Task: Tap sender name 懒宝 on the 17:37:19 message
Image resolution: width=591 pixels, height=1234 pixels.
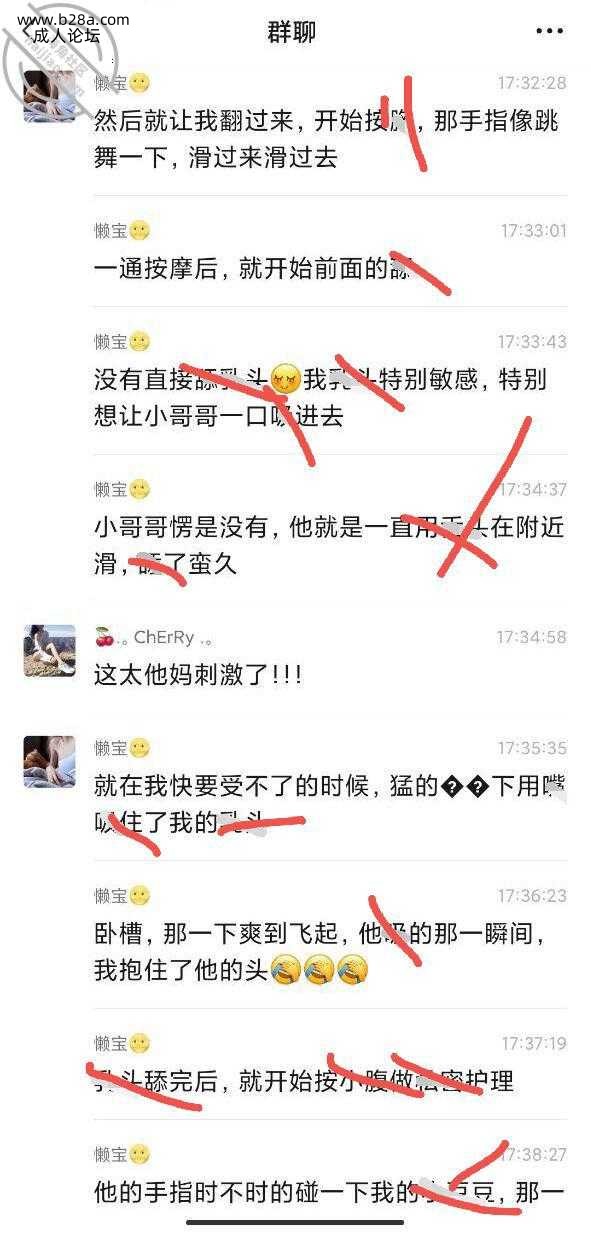Action: [111, 1044]
